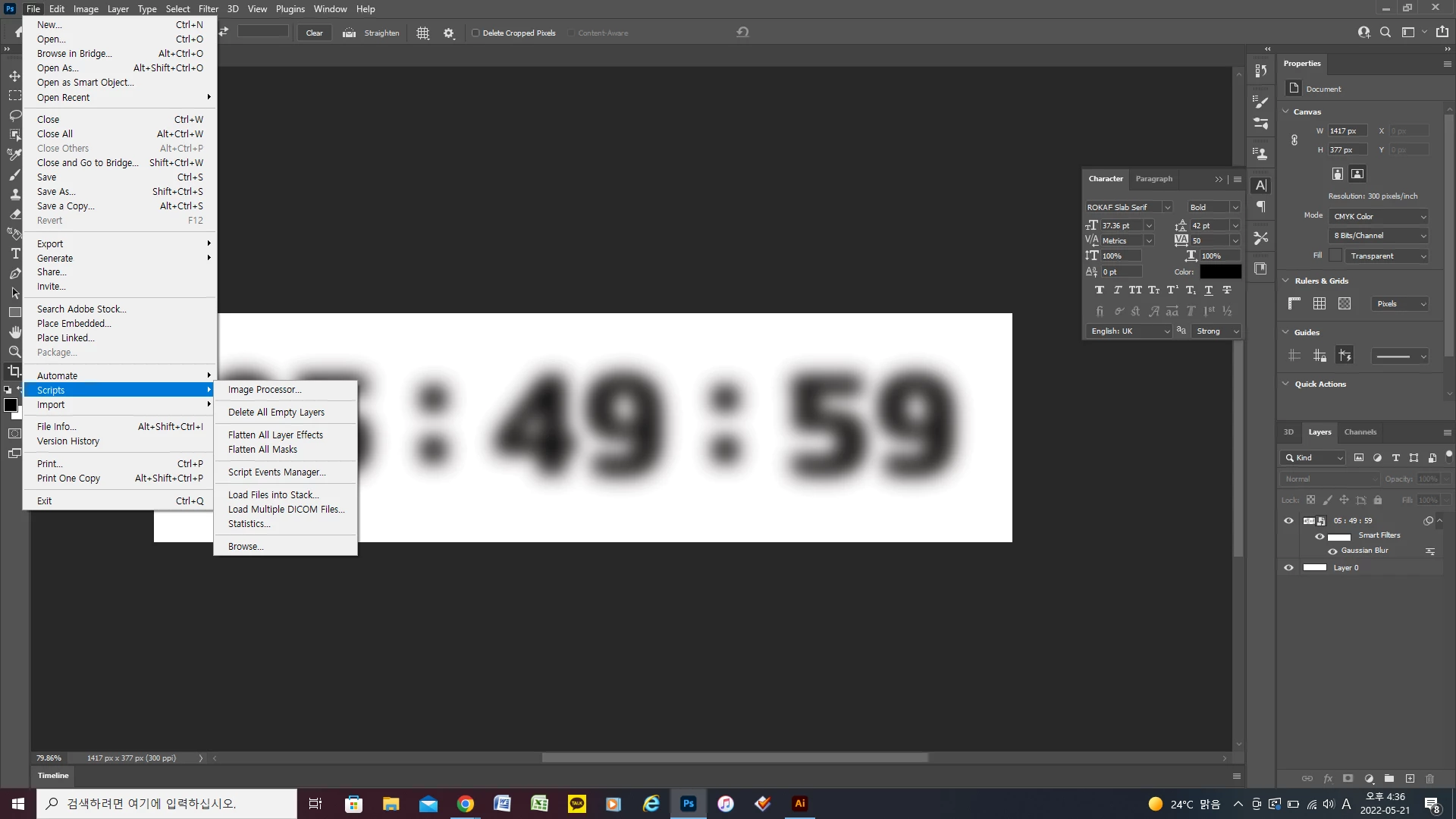Click the Horizontal Type tool
This screenshot has width=1456, height=819.
point(14,253)
